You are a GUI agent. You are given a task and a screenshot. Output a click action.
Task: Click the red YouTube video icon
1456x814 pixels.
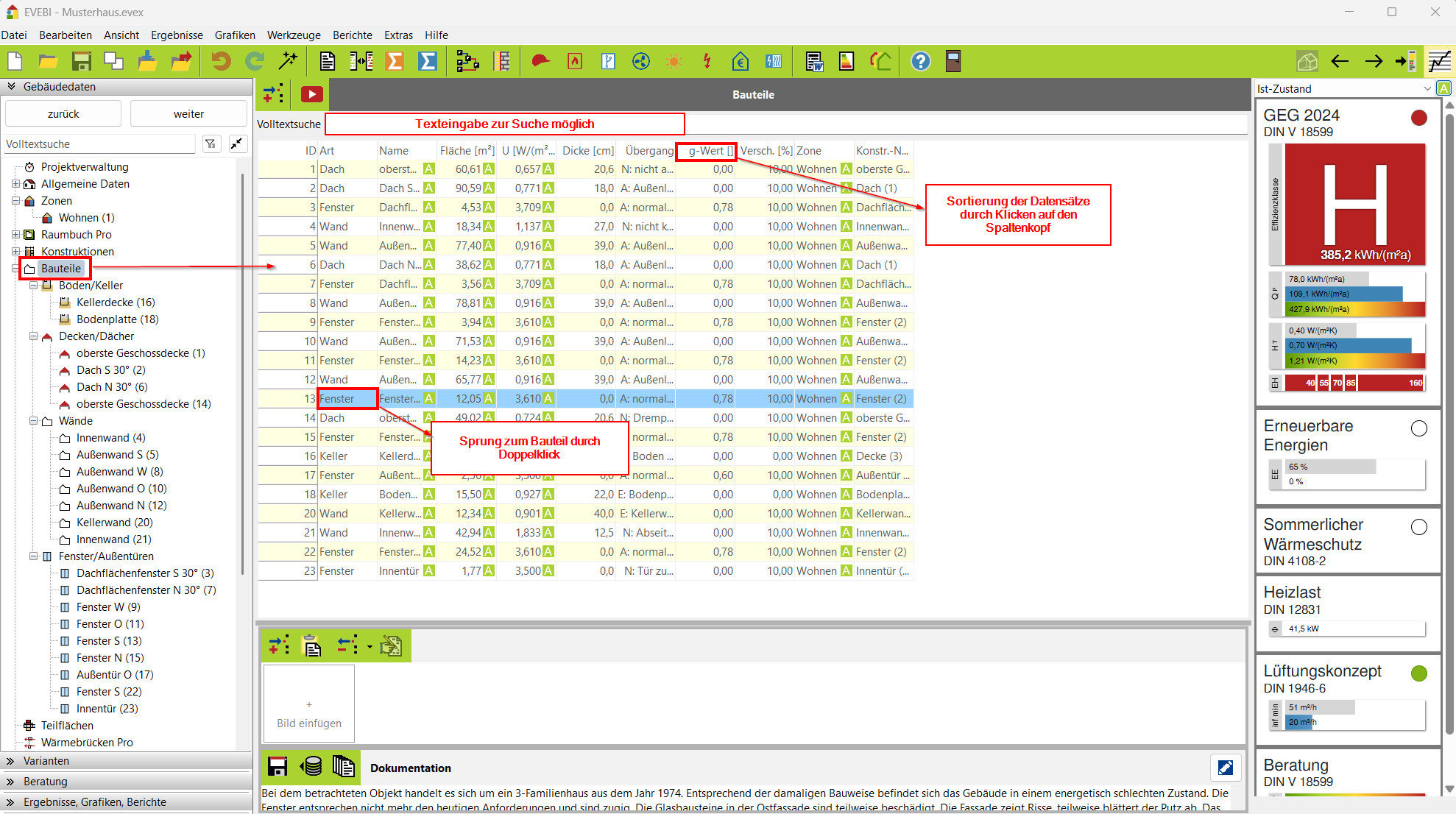[x=311, y=94]
